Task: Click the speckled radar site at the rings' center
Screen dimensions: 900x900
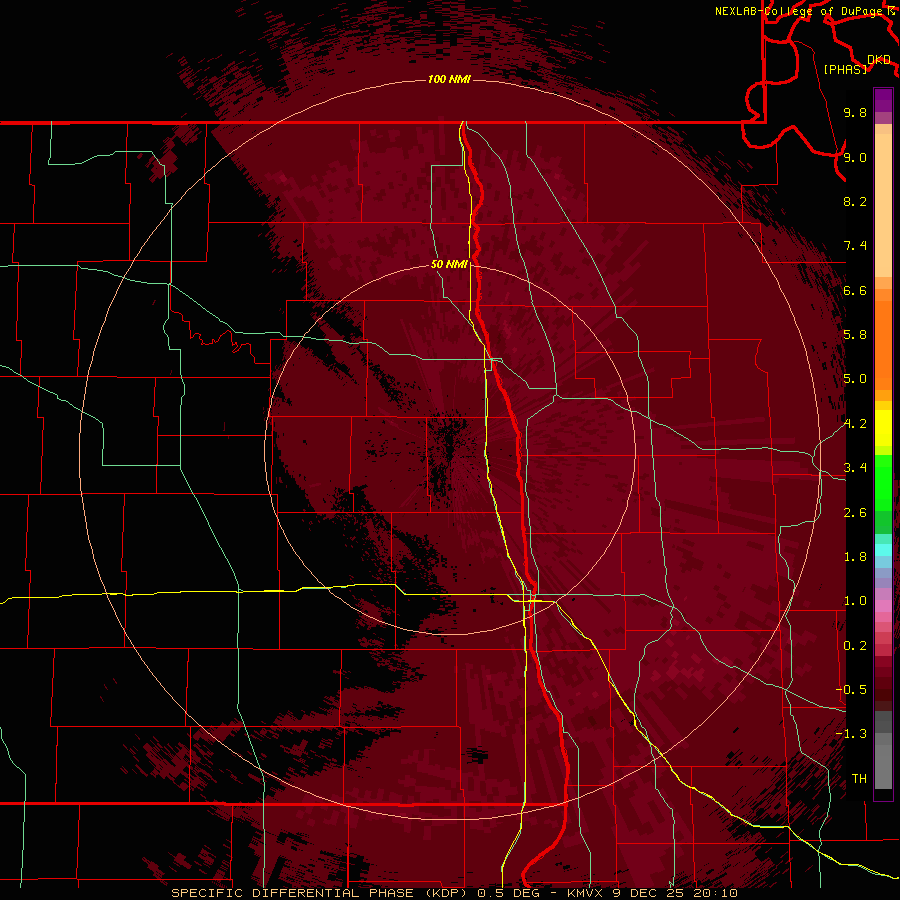Action: 449,451
